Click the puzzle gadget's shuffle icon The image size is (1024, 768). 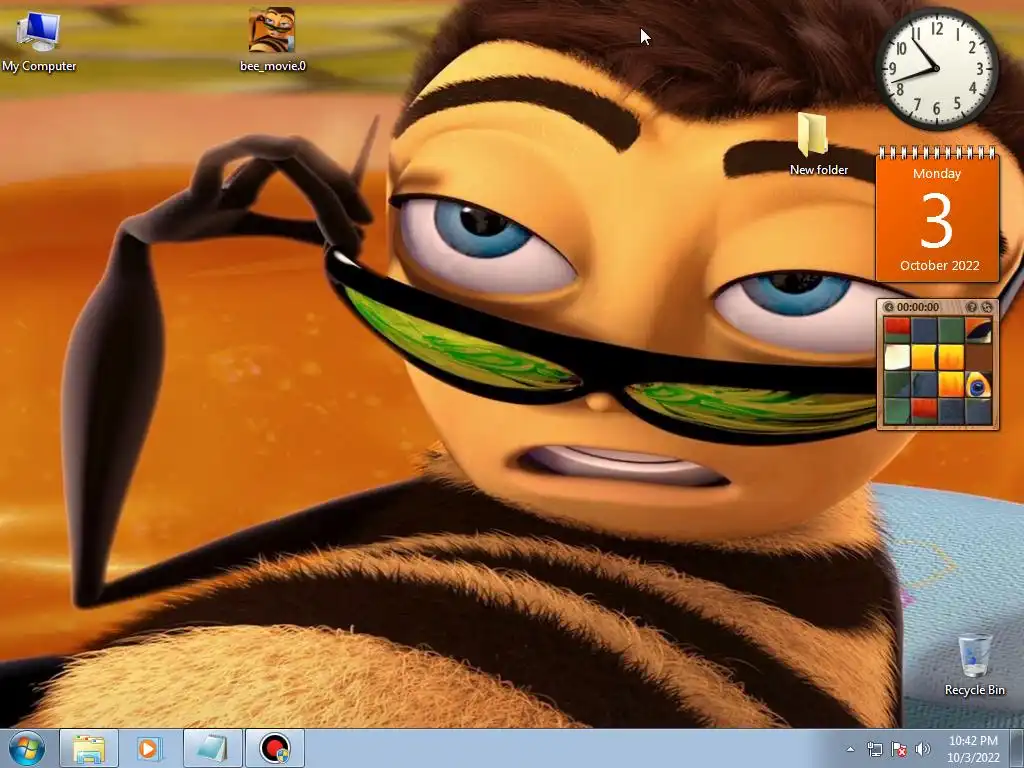click(987, 307)
